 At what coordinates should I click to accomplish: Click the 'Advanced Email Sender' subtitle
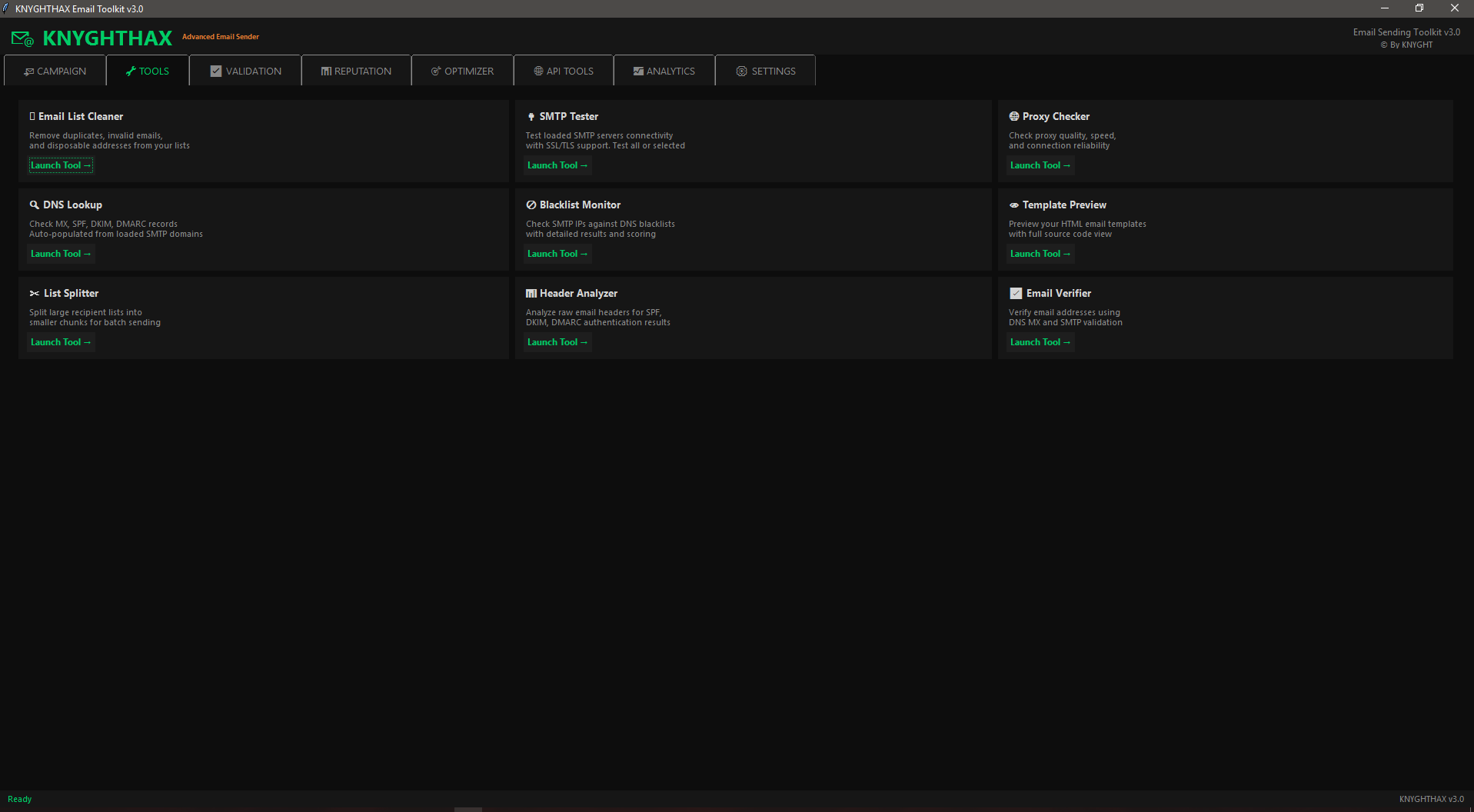(x=221, y=37)
